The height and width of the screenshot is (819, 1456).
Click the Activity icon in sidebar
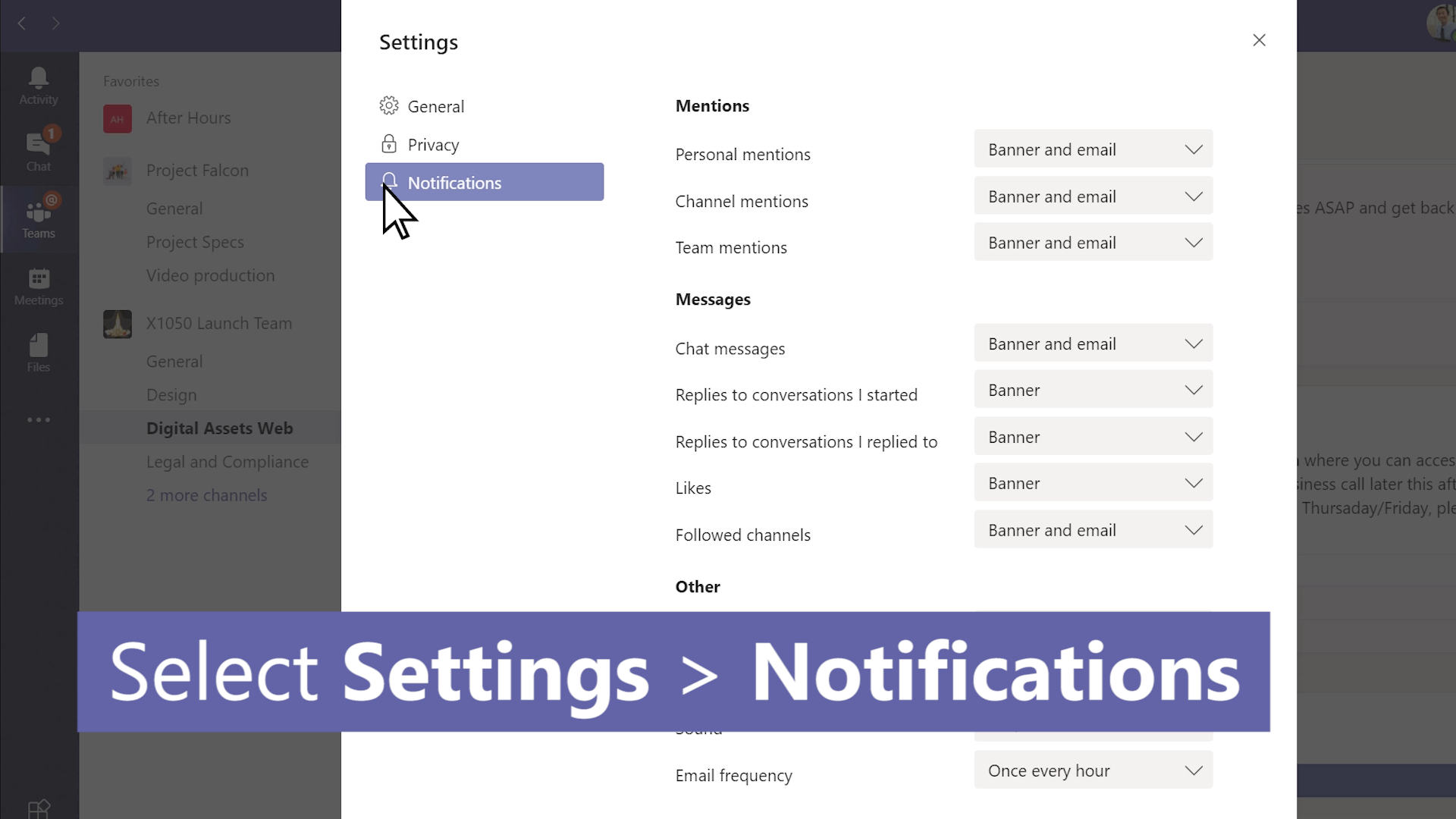pyautogui.click(x=39, y=85)
